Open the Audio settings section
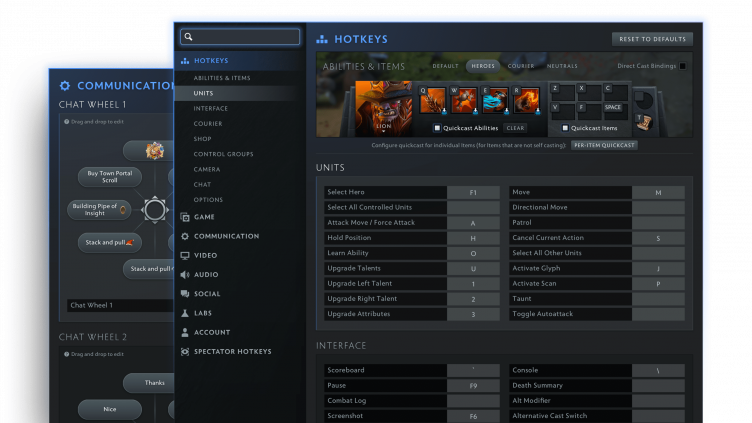Screen dimensions: 752x423 pos(205,274)
